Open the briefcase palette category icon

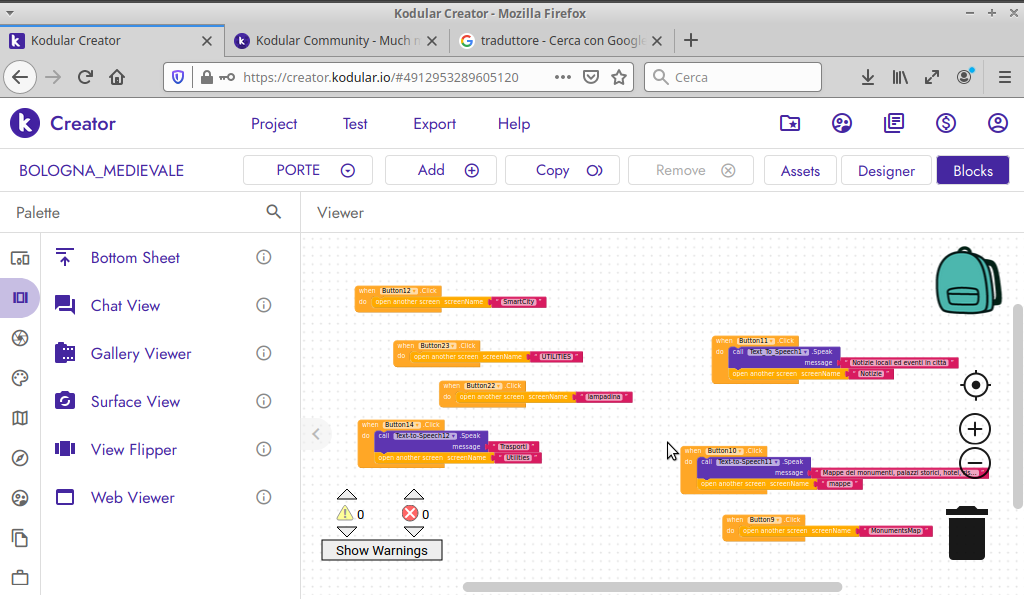20,578
